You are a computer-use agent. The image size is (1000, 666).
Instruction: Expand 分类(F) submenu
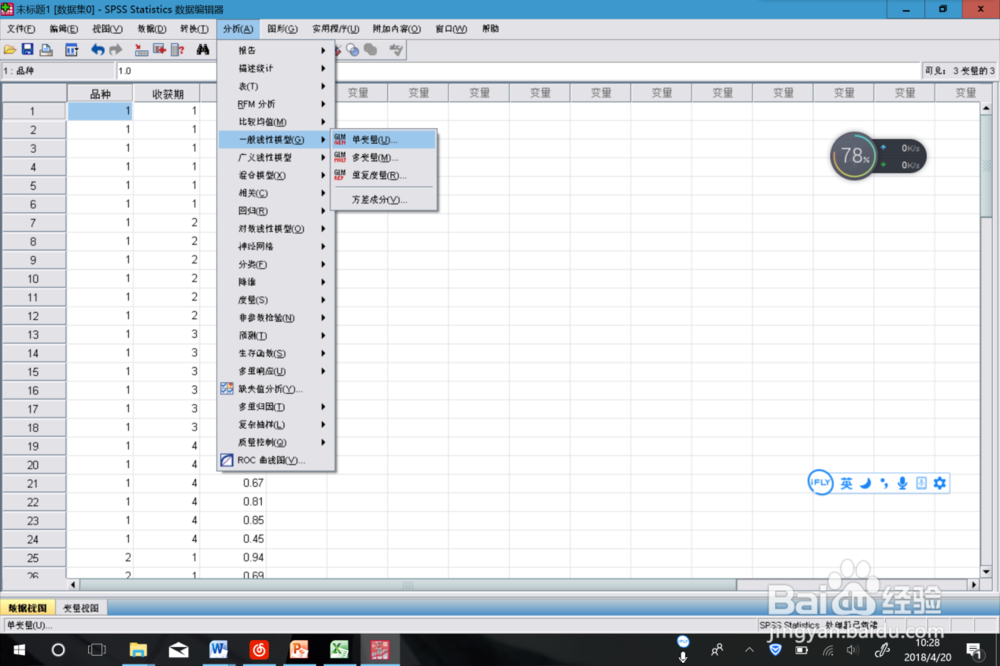(276, 264)
